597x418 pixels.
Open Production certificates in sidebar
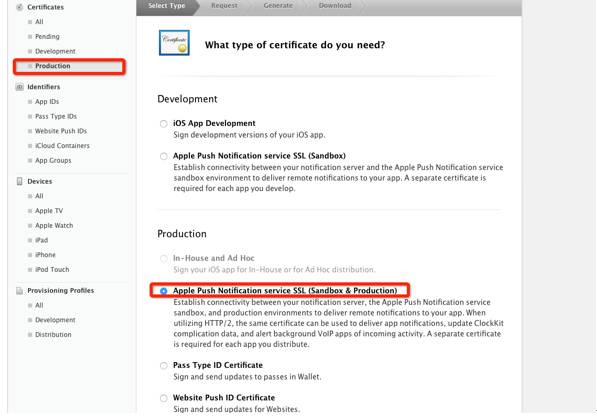point(53,66)
